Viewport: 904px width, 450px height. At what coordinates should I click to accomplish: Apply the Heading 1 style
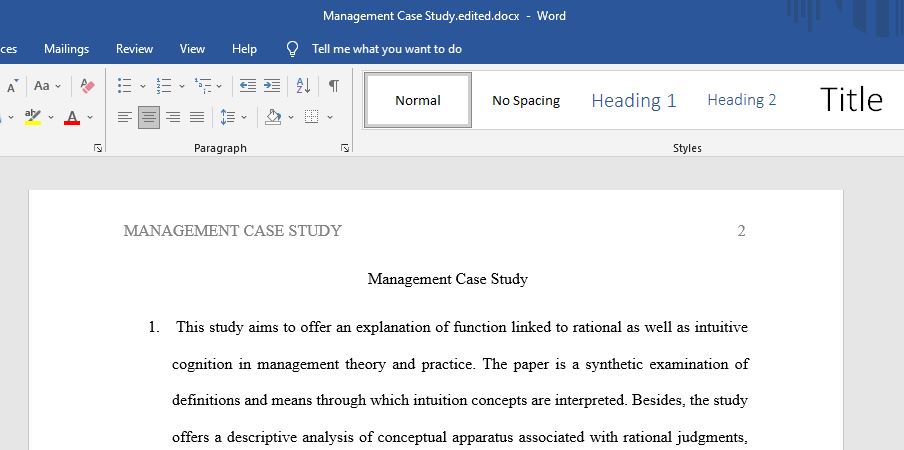[634, 100]
